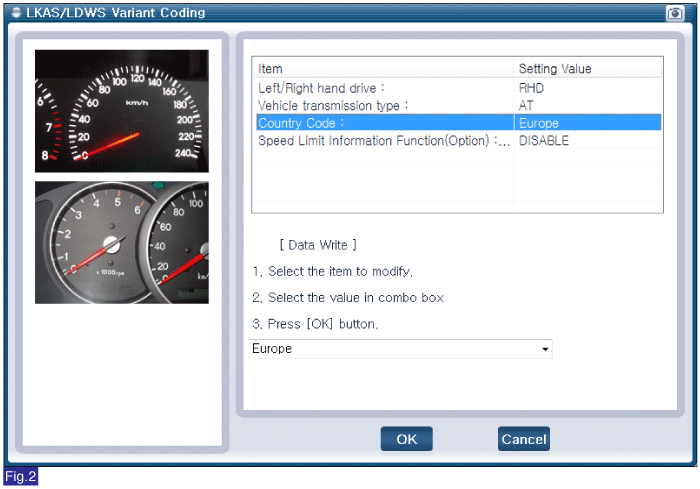Screen dimensions: 700x489
Task: Open the Europe combo box
Action: tap(400, 349)
